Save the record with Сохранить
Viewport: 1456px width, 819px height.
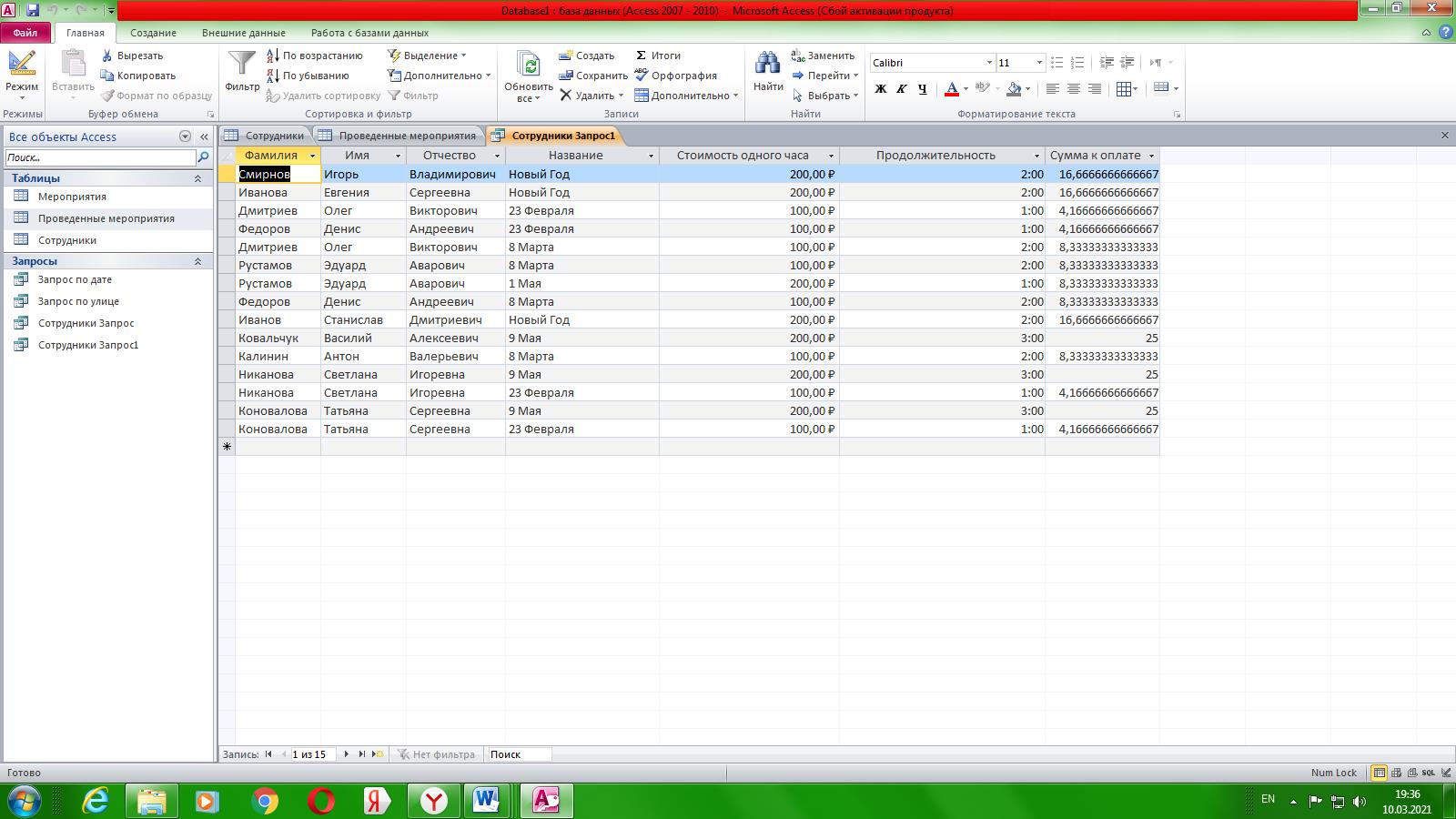(x=593, y=76)
